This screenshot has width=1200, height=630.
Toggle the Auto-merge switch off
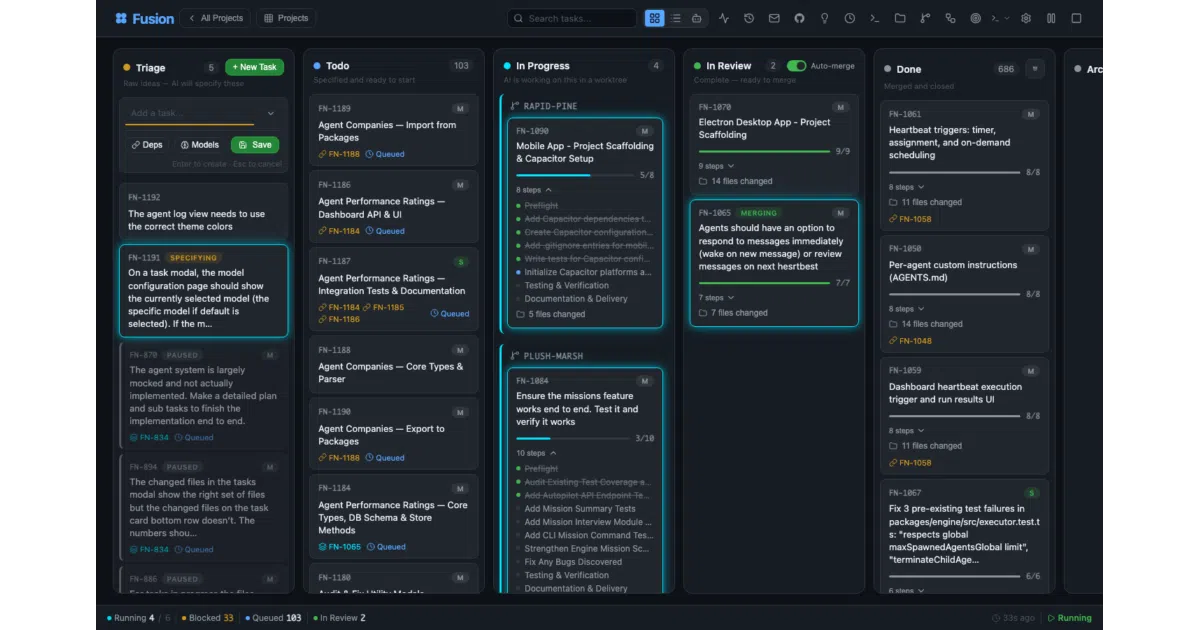point(796,66)
